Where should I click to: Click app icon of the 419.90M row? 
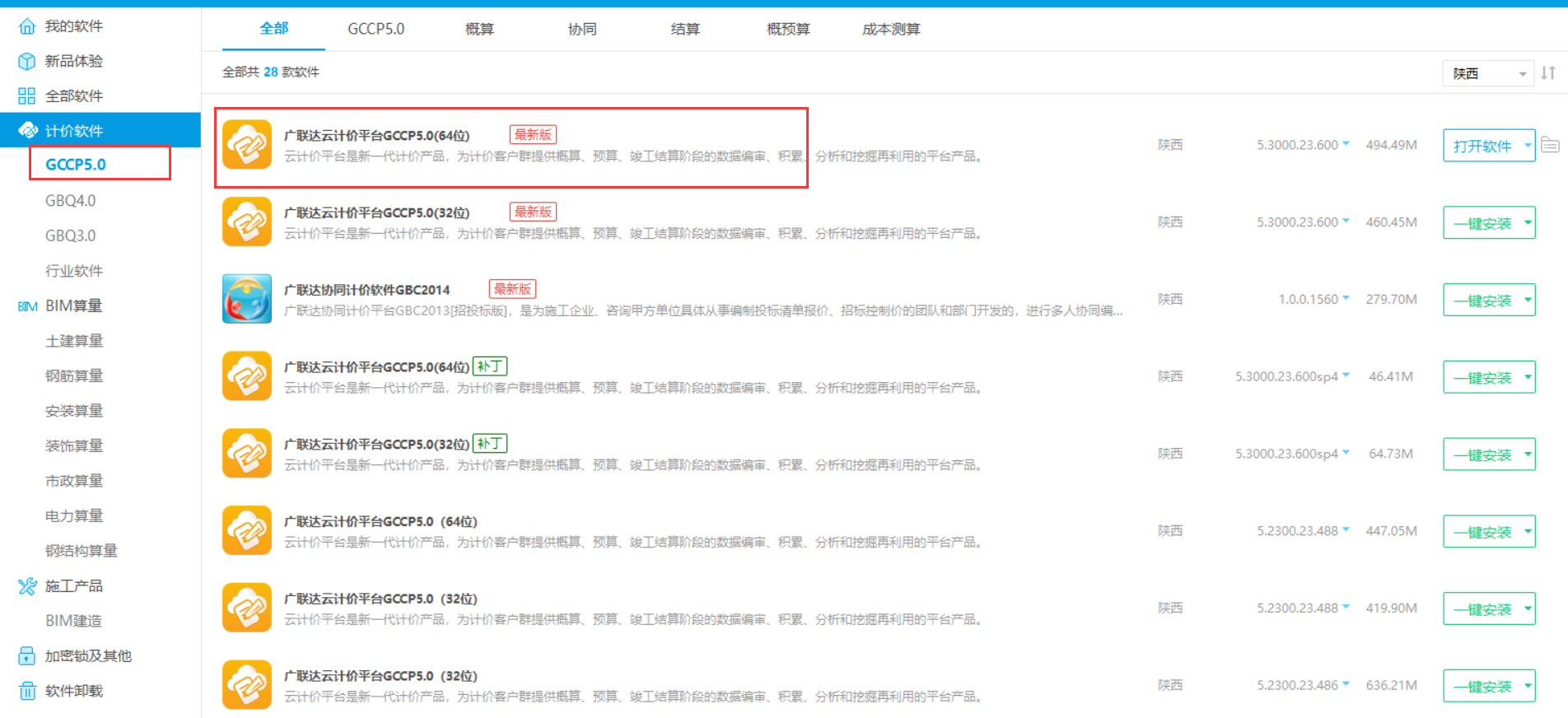point(247,608)
